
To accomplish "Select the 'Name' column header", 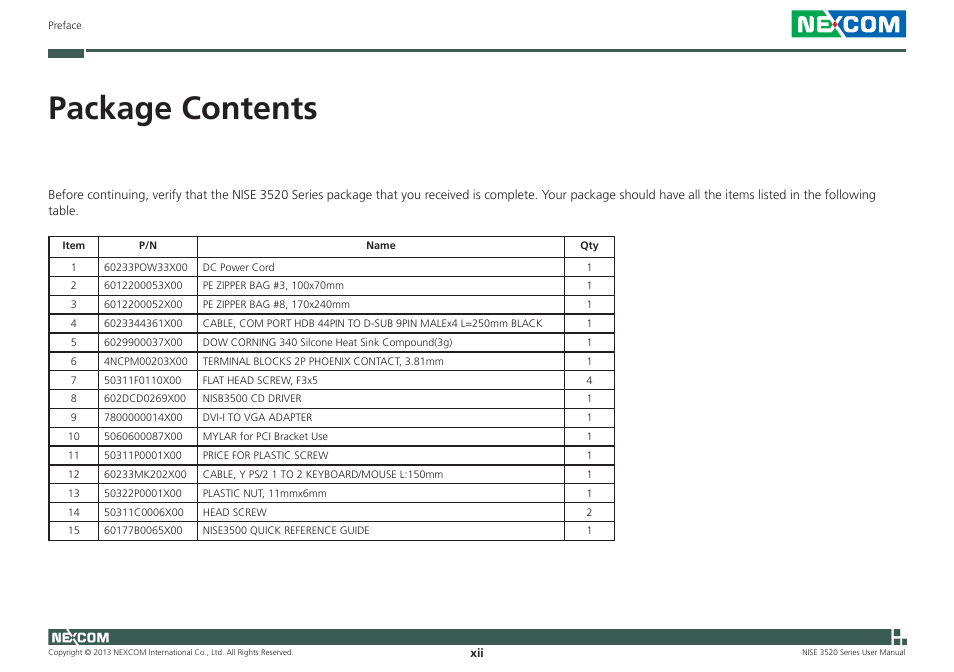I will pyautogui.click(x=381, y=246).
